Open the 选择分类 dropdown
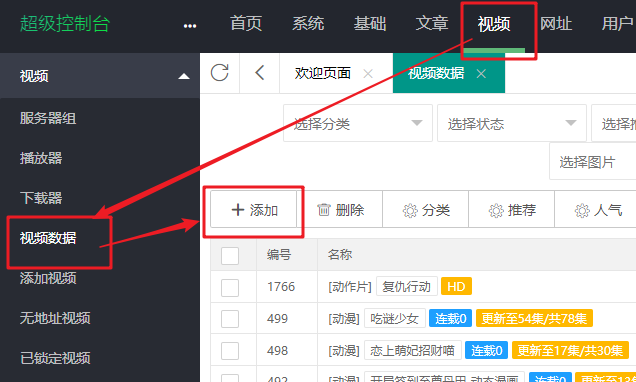The width and height of the screenshot is (636, 382). tap(358, 123)
